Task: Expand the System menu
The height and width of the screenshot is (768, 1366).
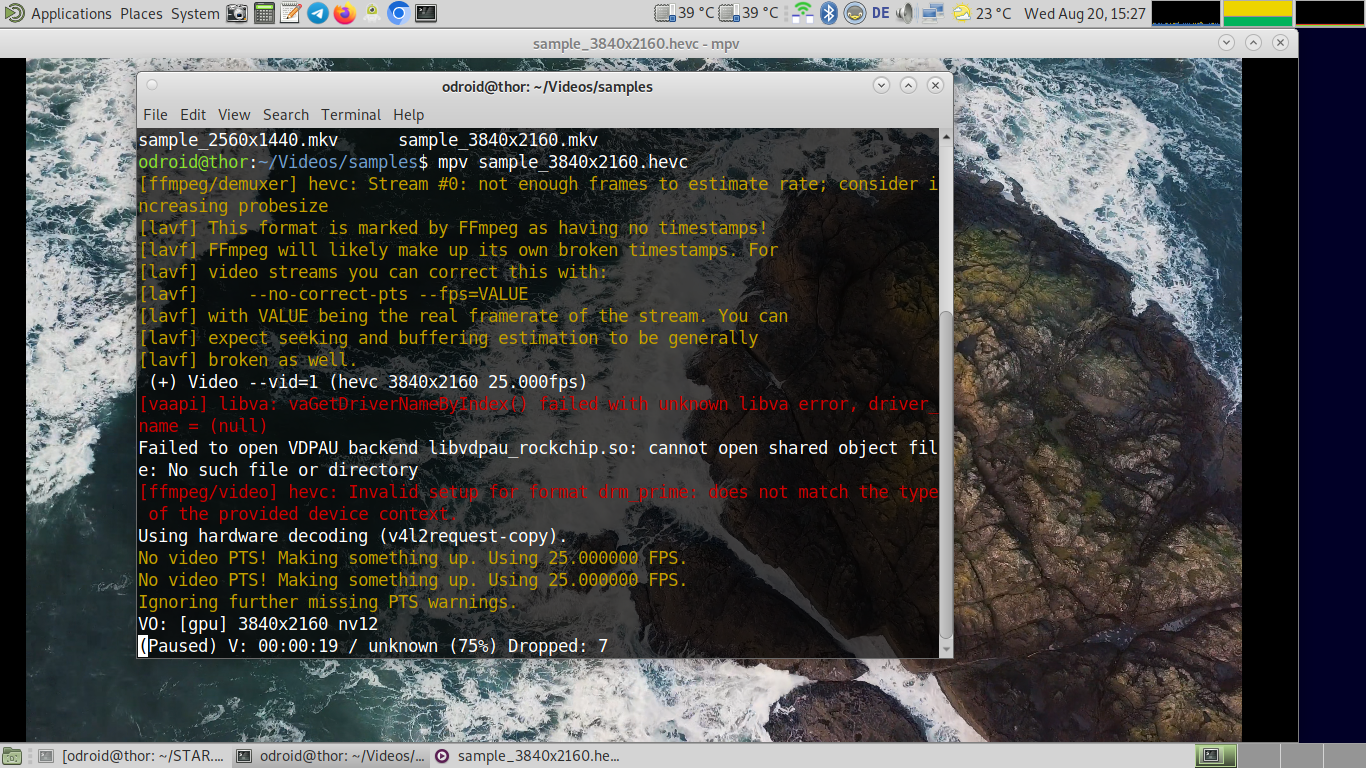Action: [195, 14]
